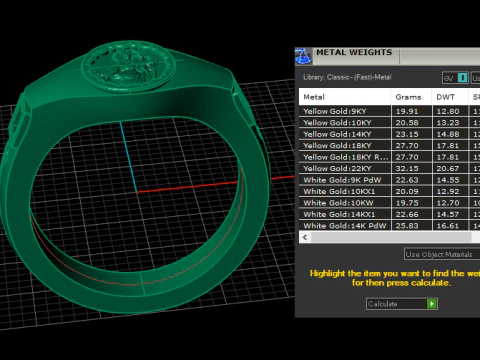Click the 25.83 grams value
The width and height of the screenshot is (480, 360).
tap(407, 226)
